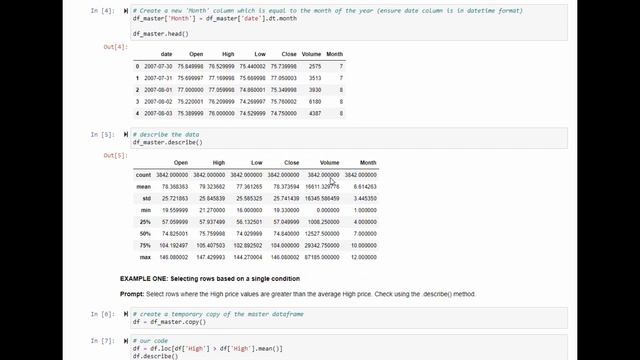The height and width of the screenshot is (360, 640).
Task: Run cell In [7] using its run icon
Action: pos(126,341)
